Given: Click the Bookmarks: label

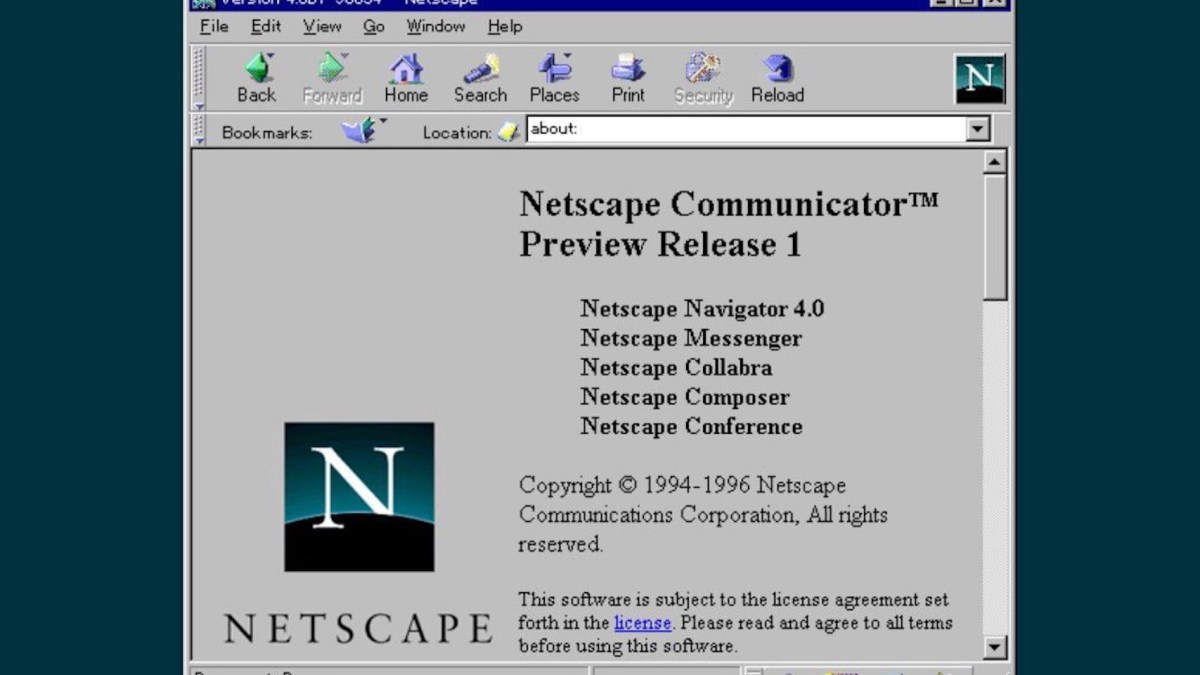Looking at the screenshot, I should tap(267, 132).
